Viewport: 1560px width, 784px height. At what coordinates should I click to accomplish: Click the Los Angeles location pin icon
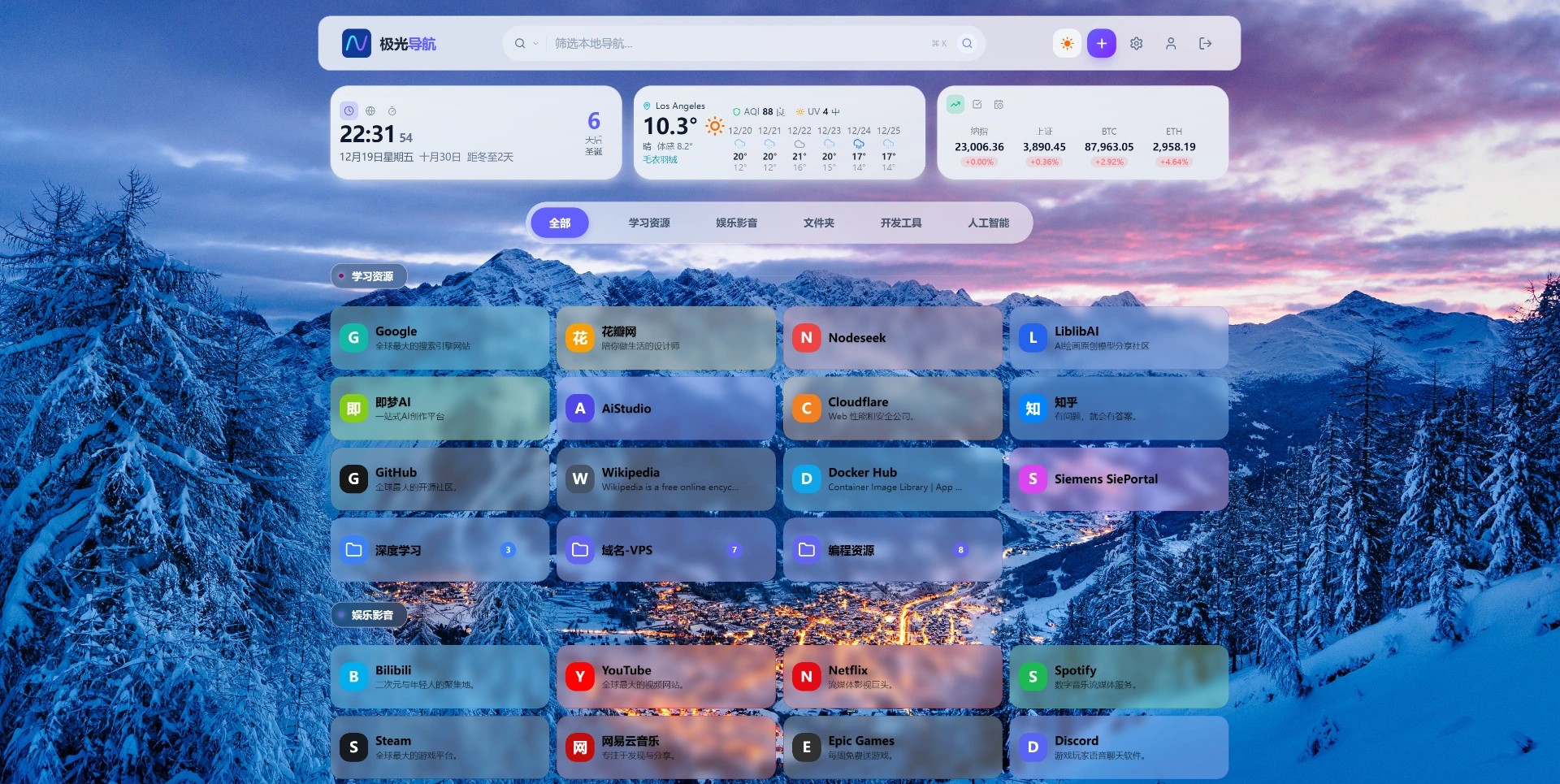click(647, 106)
